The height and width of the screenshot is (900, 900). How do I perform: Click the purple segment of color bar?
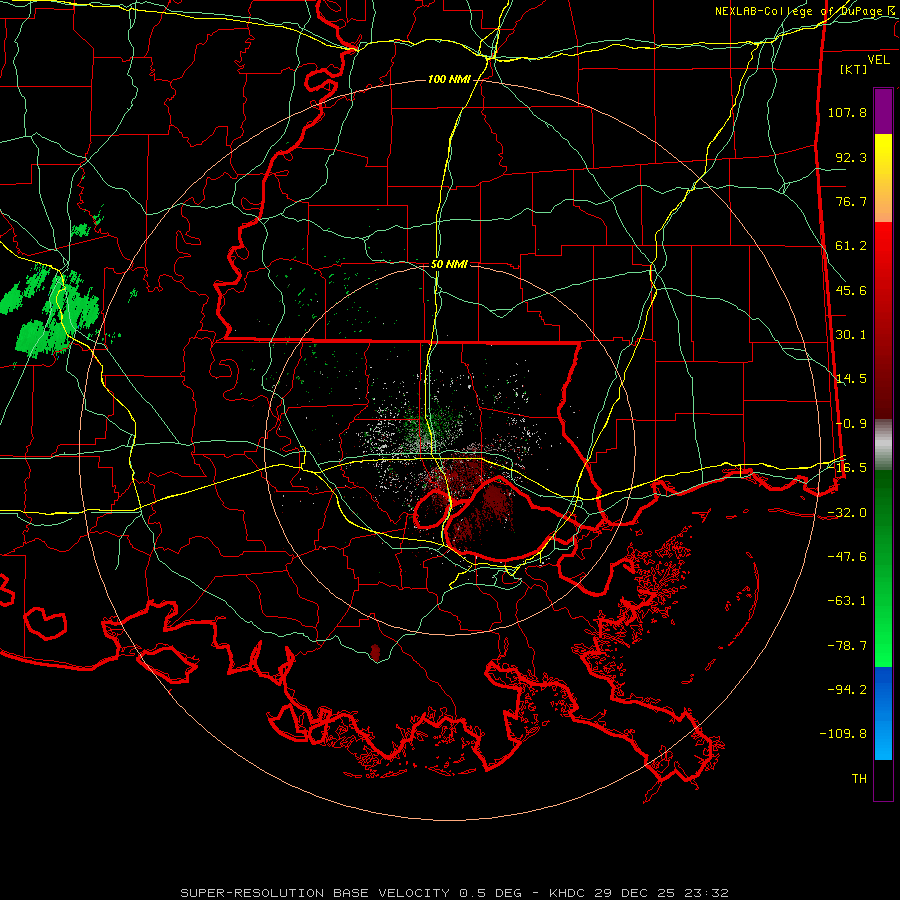coord(883,111)
